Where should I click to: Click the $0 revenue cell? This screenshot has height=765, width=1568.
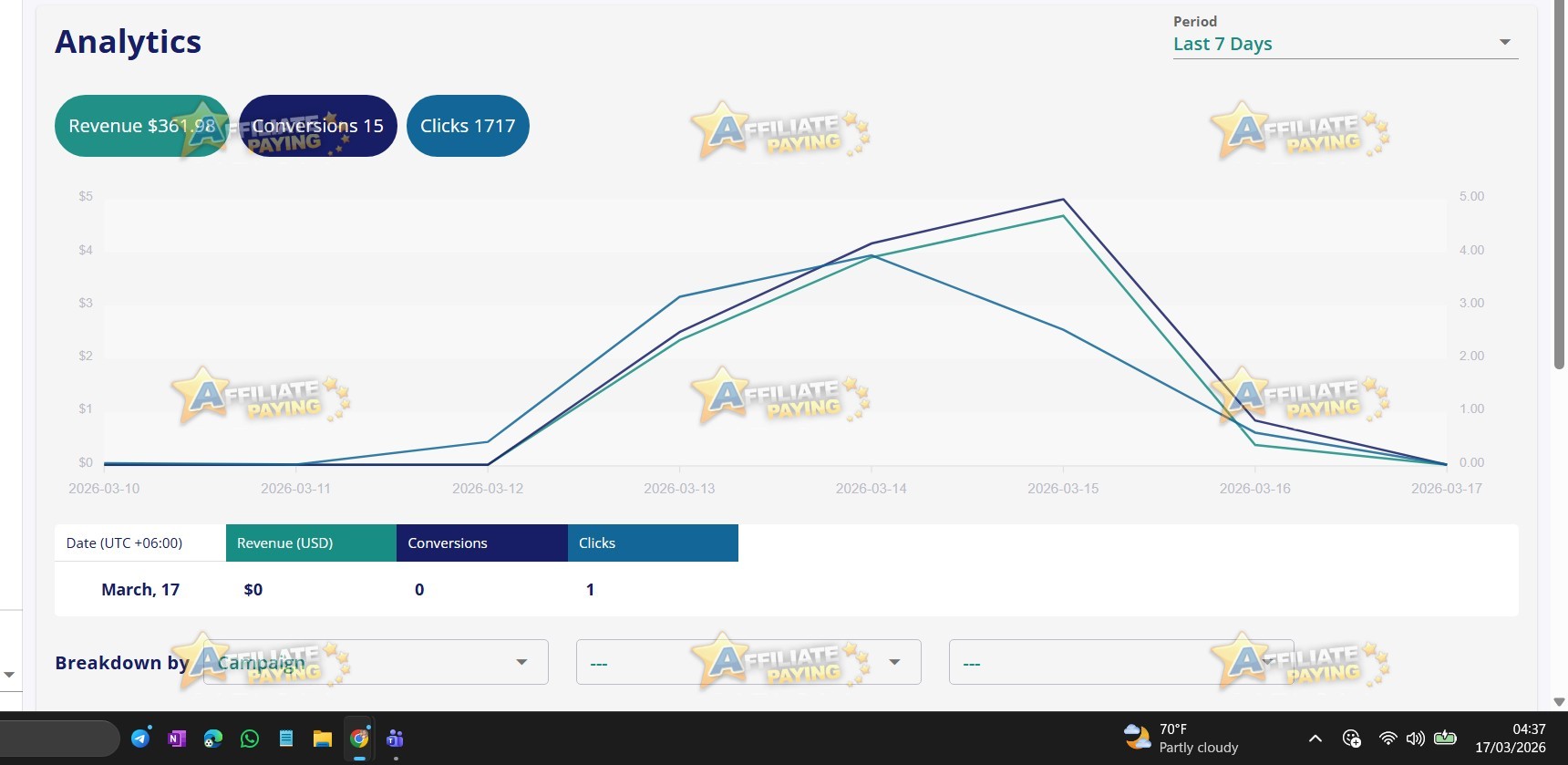(253, 590)
